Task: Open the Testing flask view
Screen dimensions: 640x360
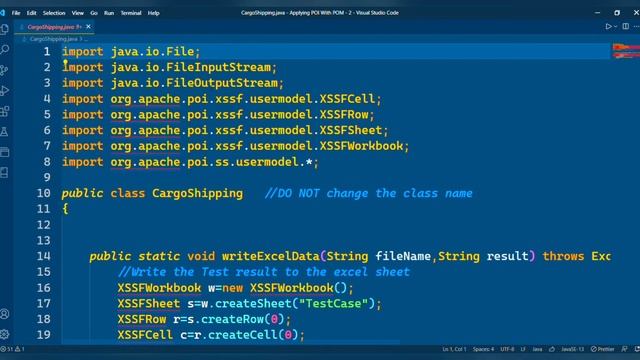Action: coord(4,131)
